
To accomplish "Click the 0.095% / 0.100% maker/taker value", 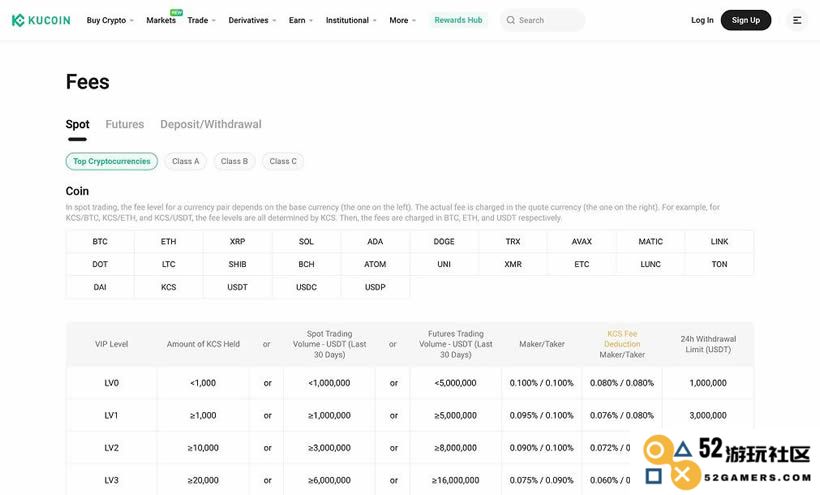I will click(x=542, y=416).
